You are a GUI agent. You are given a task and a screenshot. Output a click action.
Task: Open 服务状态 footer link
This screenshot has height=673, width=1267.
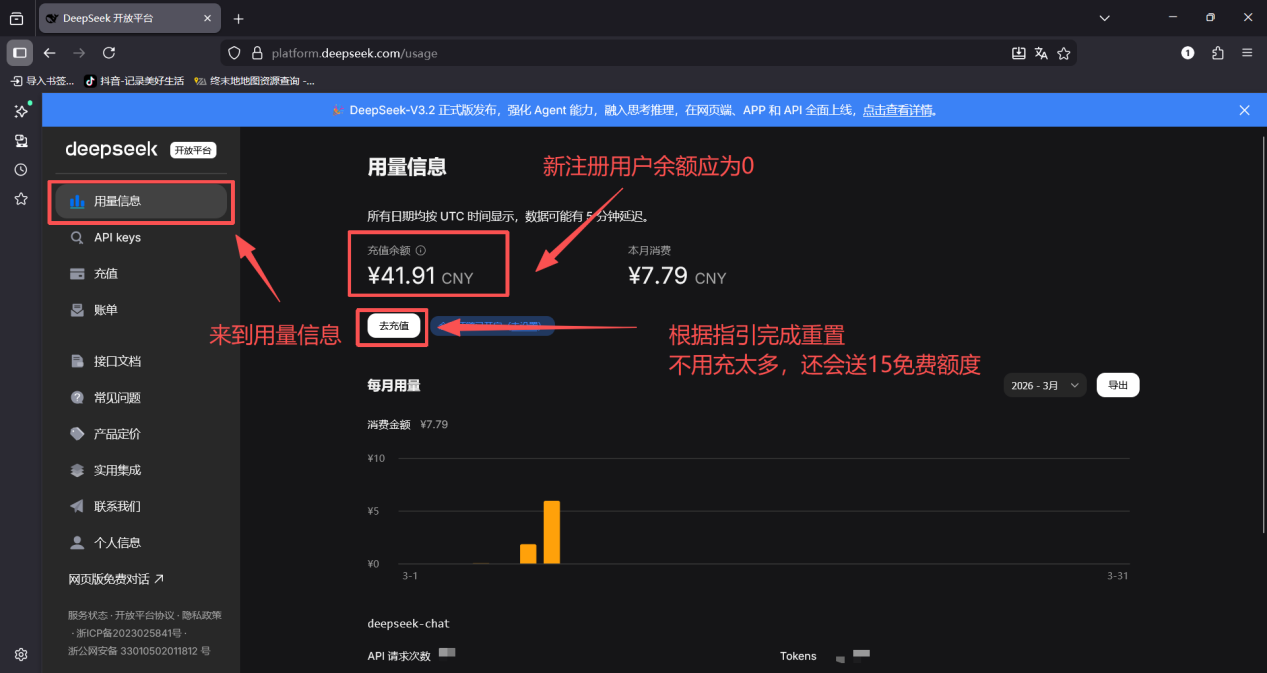87,615
